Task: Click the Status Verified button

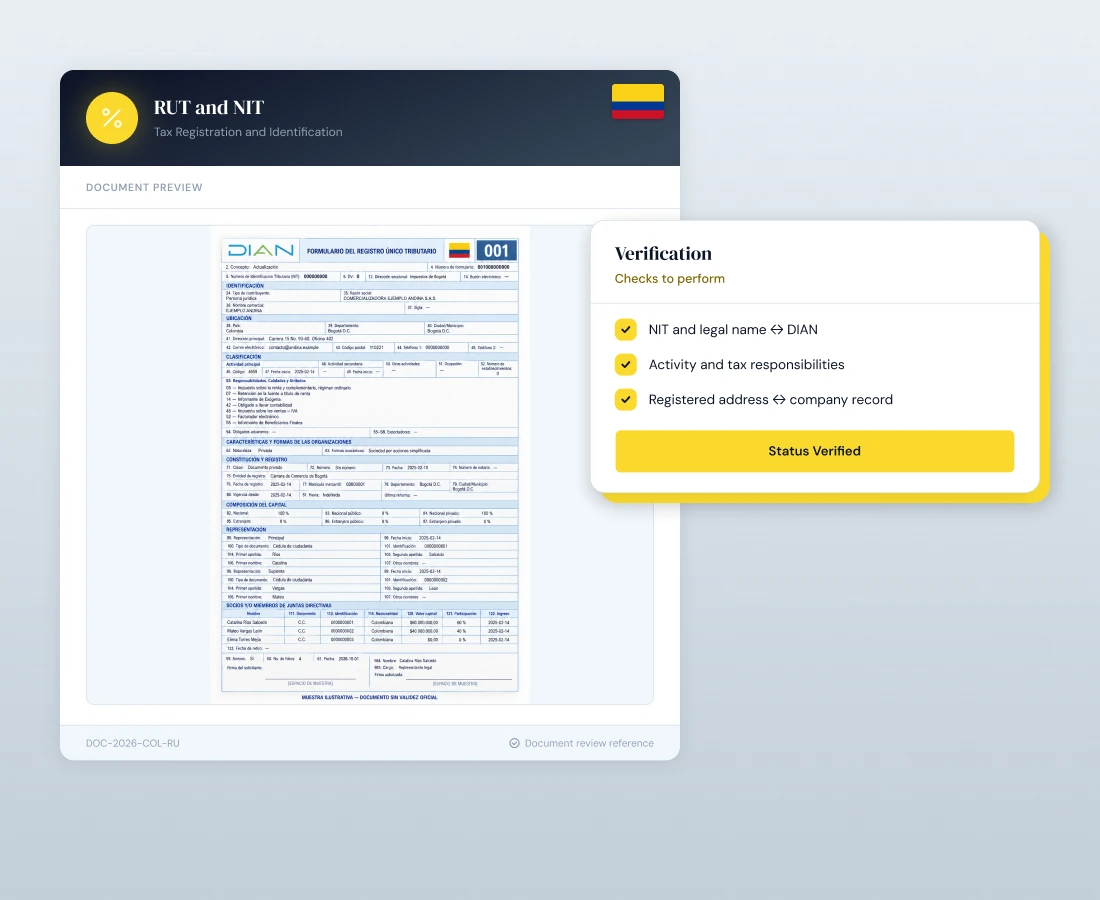Action: click(814, 451)
